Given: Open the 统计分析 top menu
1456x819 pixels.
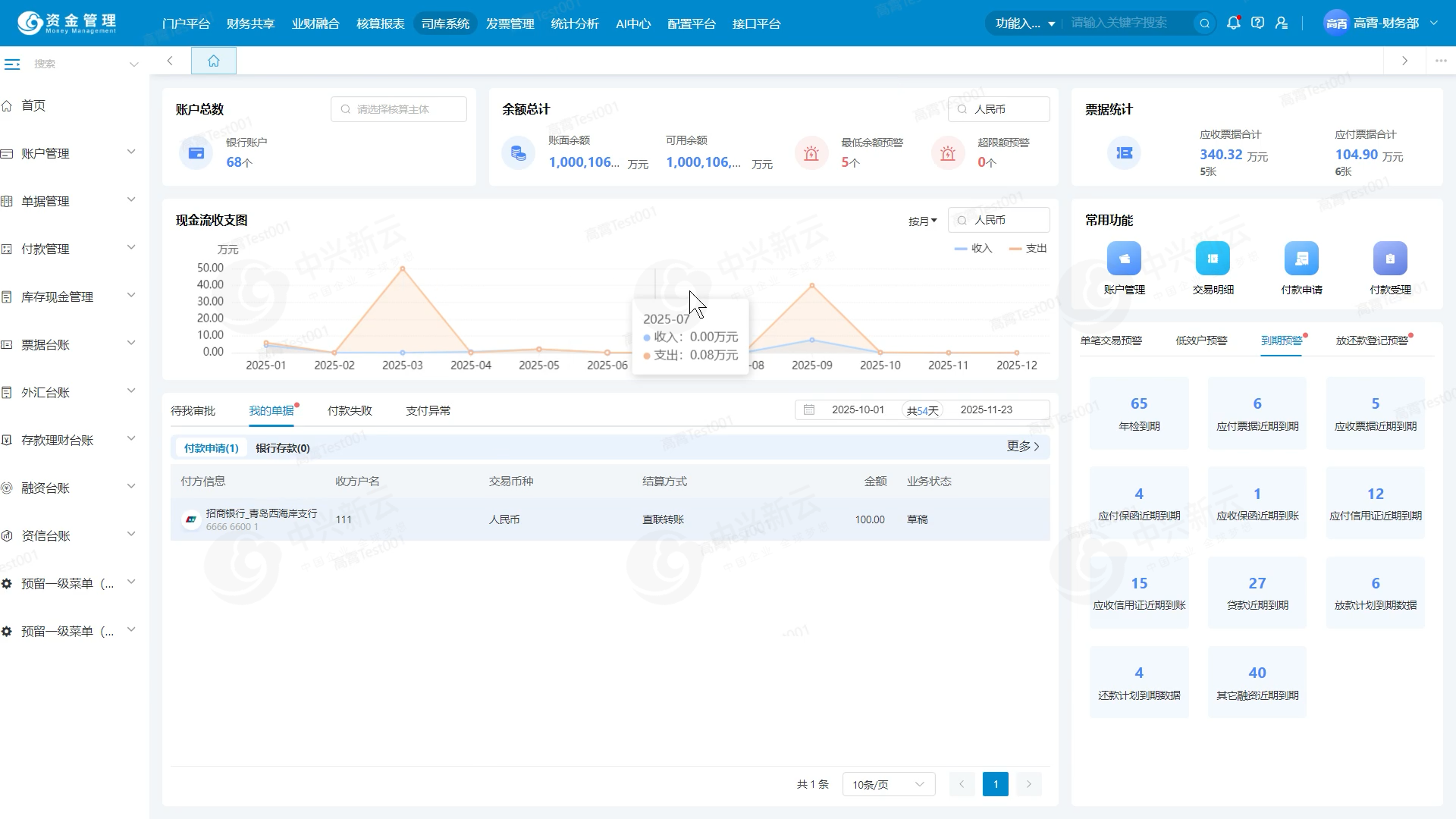Looking at the screenshot, I should point(574,24).
